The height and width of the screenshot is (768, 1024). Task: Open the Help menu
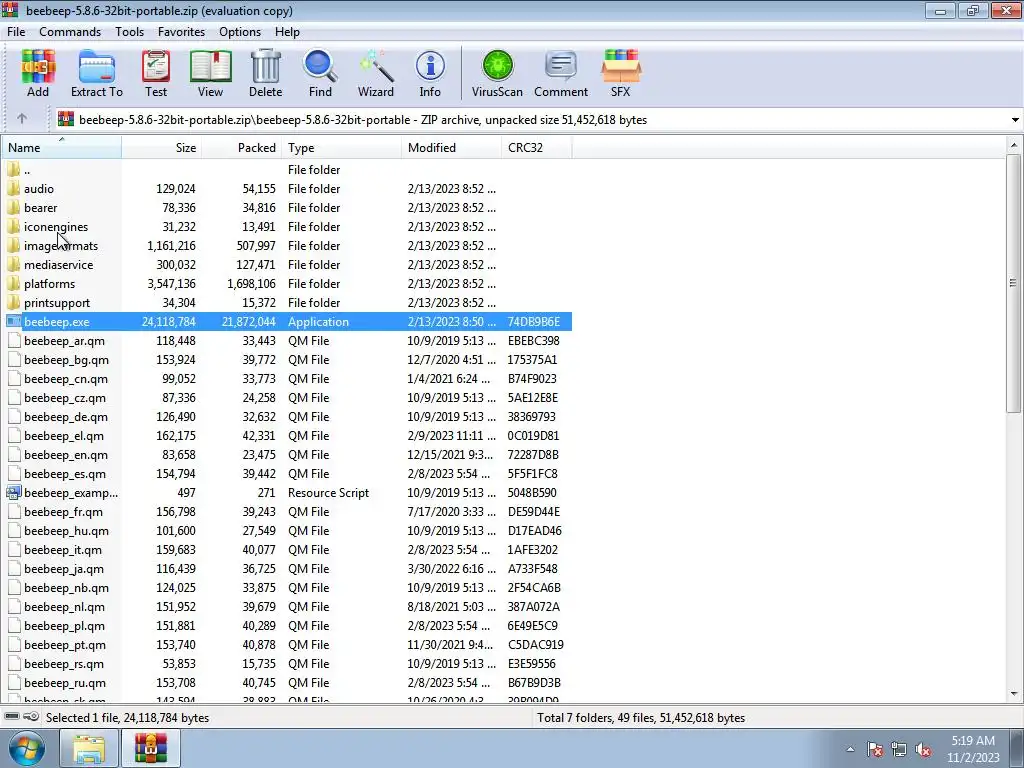click(x=287, y=32)
